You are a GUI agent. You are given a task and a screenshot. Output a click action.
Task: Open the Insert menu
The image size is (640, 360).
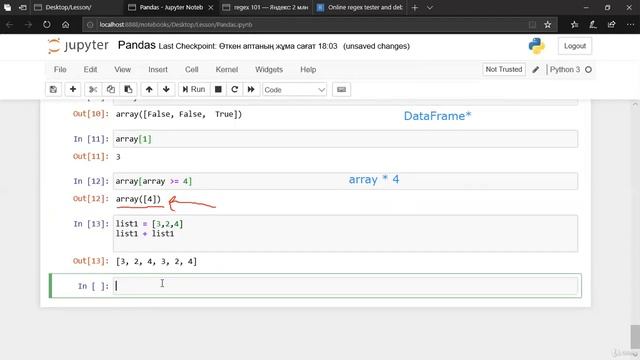(x=158, y=69)
